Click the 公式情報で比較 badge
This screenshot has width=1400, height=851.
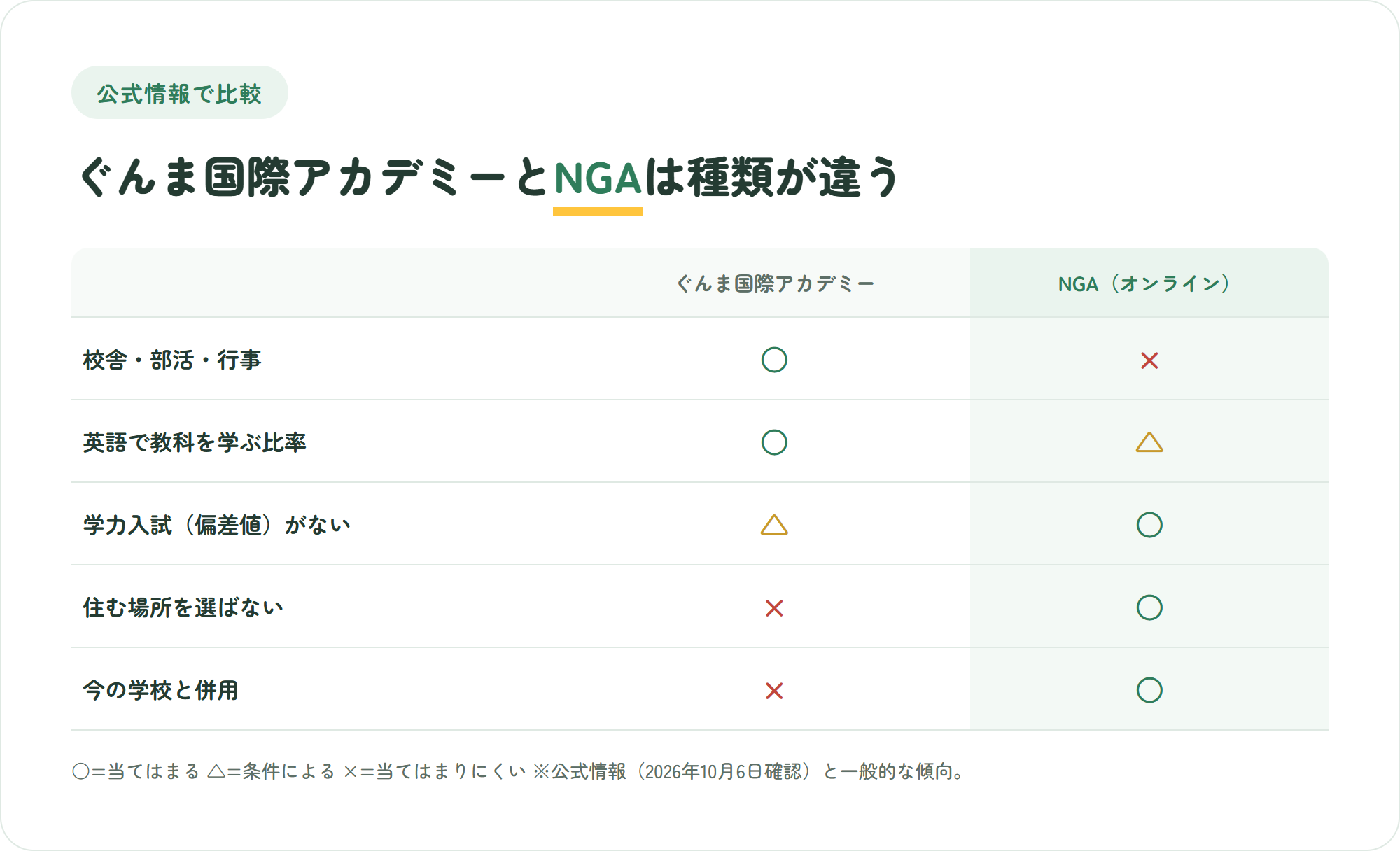(x=180, y=92)
